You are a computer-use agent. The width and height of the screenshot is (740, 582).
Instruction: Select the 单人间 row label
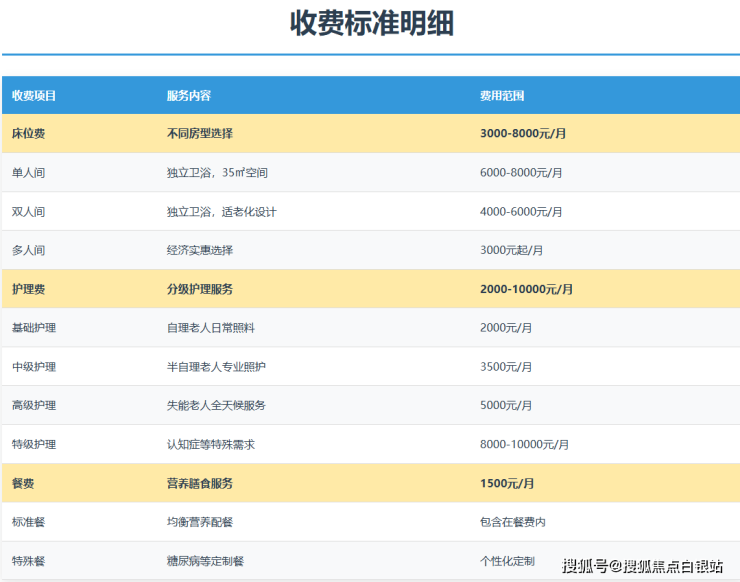pyautogui.click(x=28, y=172)
